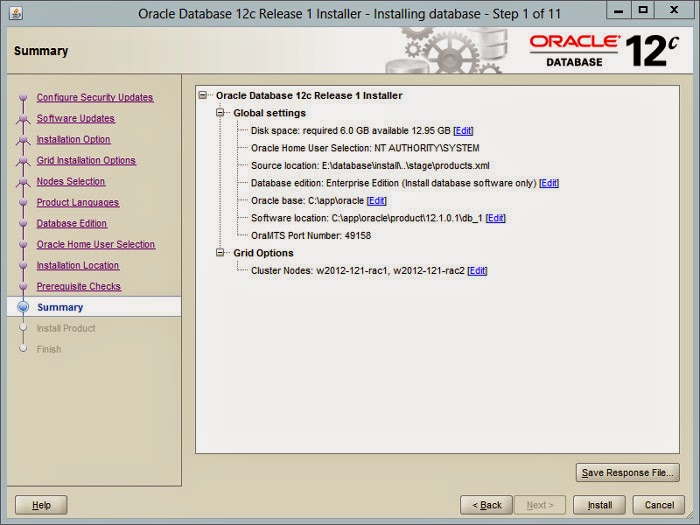Click the Install Product step label
The width and height of the screenshot is (700, 525).
(x=66, y=328)
